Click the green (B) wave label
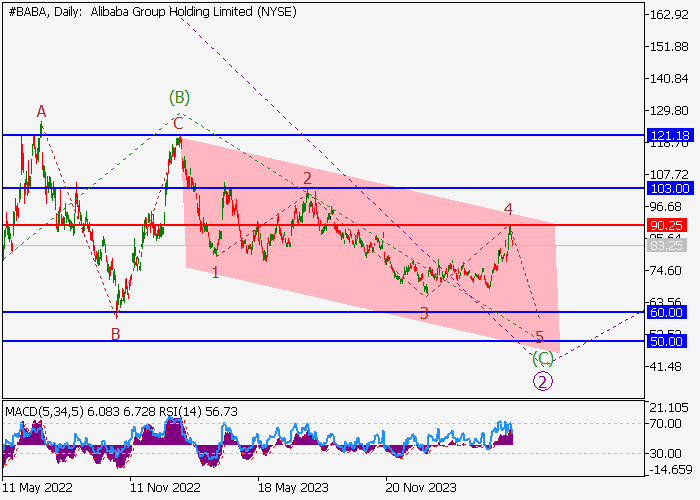The image size is (700, 500). (179, 97)
